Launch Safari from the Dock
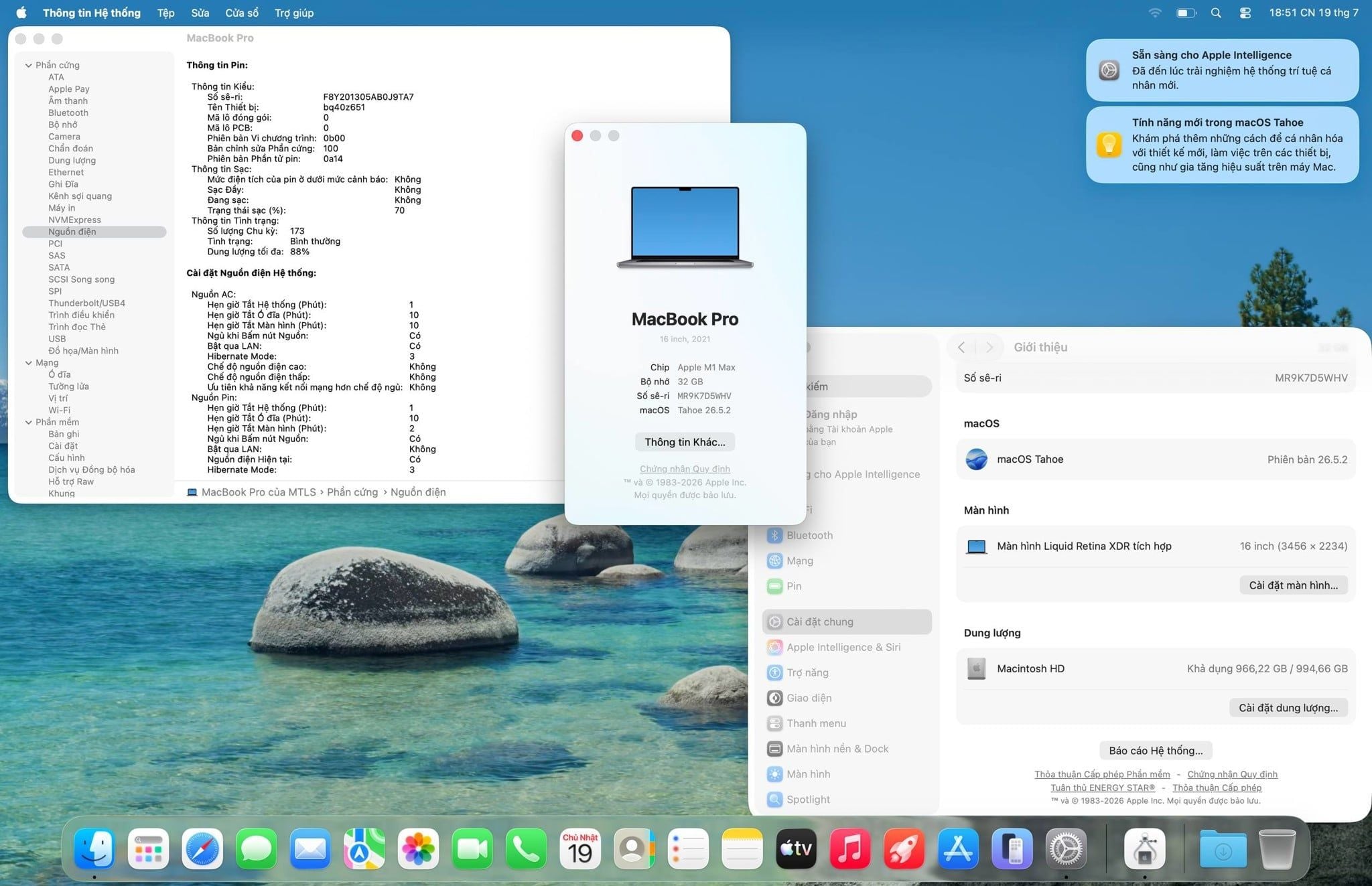 click(202, 849)
